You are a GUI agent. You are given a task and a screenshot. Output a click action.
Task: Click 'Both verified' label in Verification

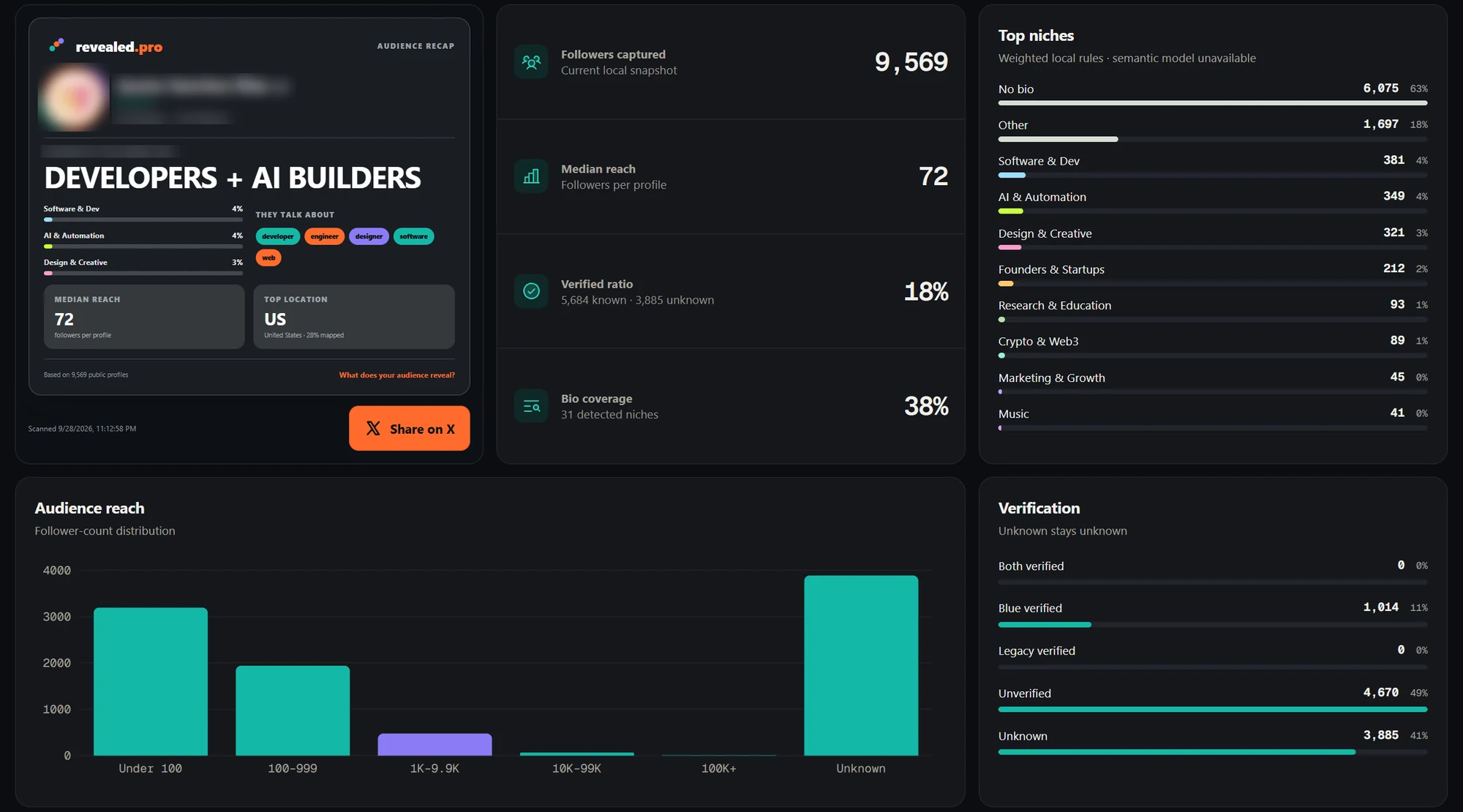pyautogui.click(x=1031, y=566)
